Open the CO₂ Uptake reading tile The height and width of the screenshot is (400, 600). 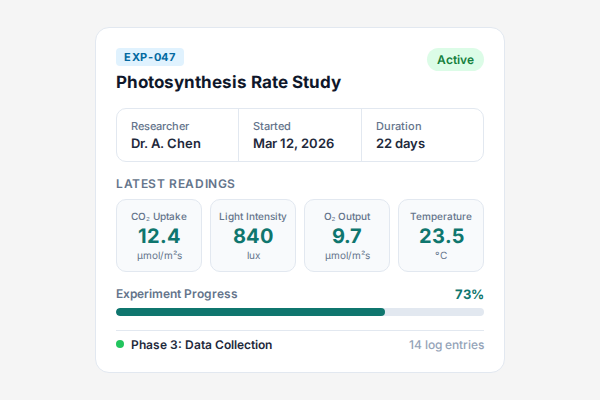click(x=159, y=236)
